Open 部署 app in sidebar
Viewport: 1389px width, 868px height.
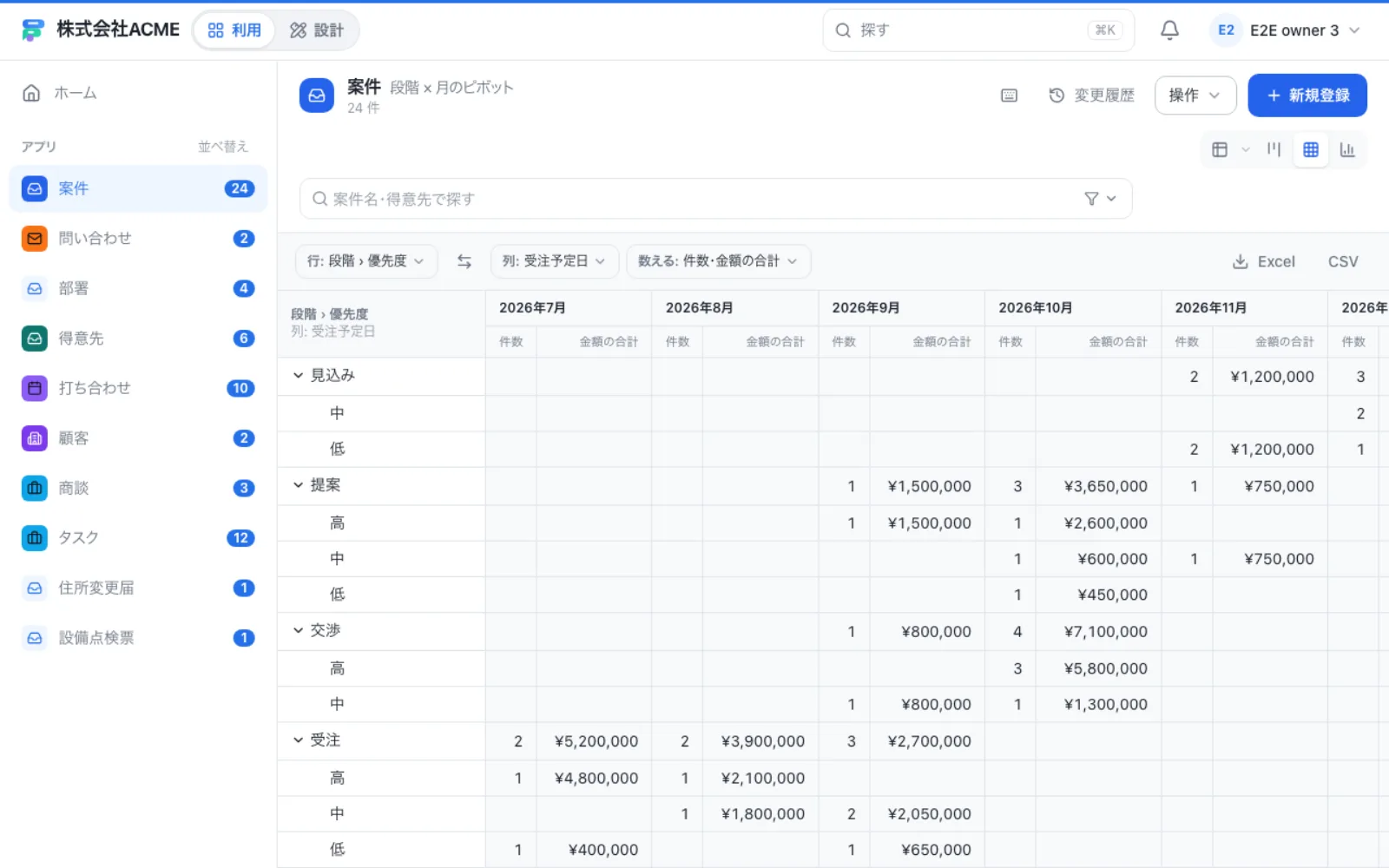click(x=138, y=288)
